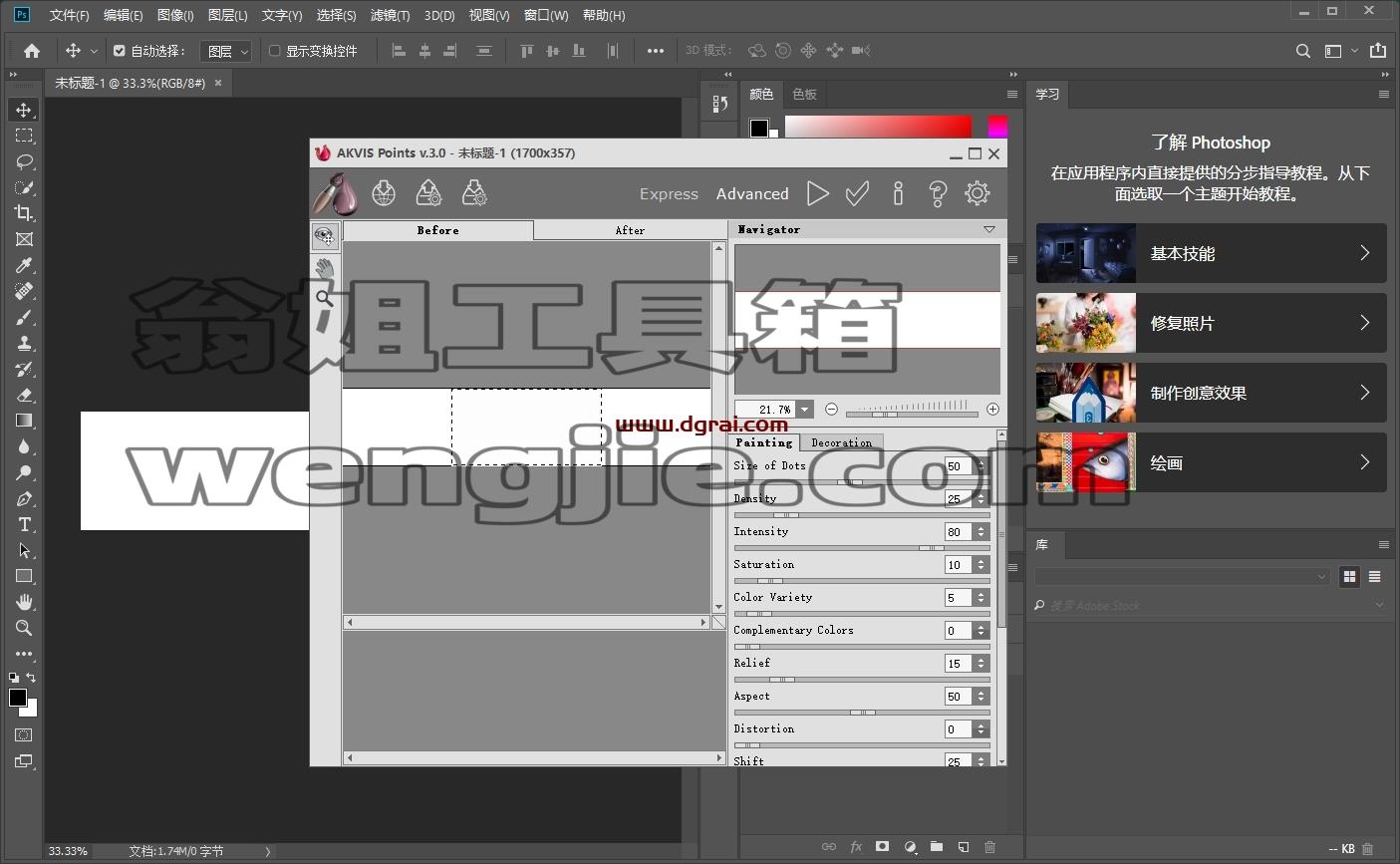Increase the Relief value stepper
Viewport: 1400px width, 864px height.
[x=981, y=659]
